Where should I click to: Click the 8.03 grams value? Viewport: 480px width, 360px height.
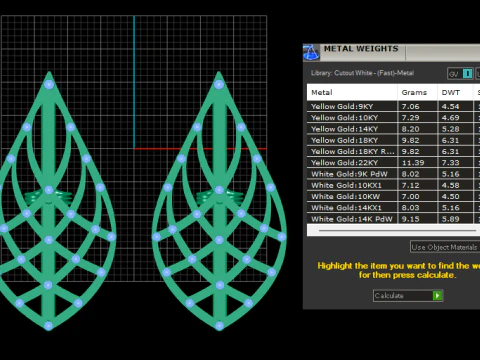tap(410, 208)
